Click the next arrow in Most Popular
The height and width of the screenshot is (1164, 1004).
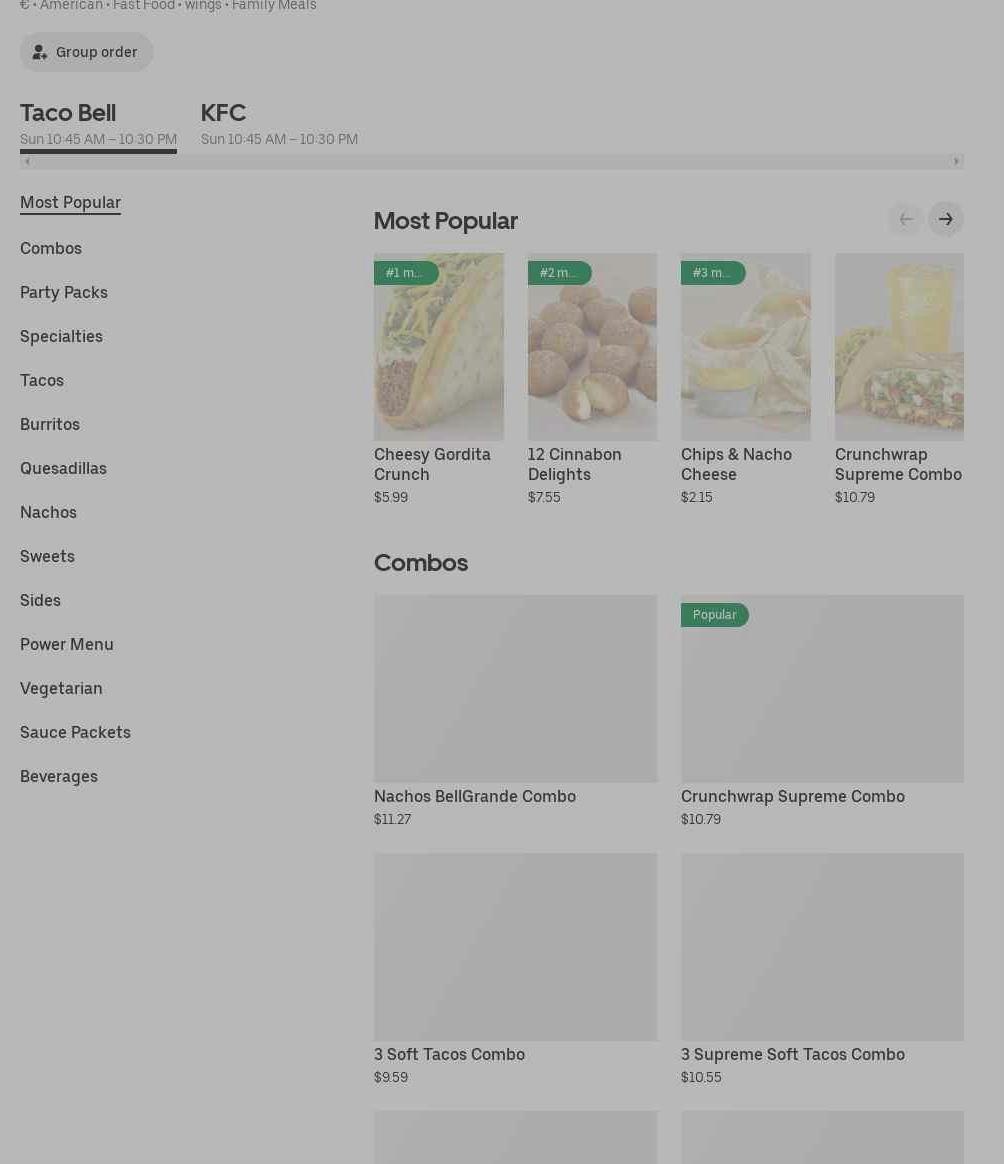click(945, 219)
